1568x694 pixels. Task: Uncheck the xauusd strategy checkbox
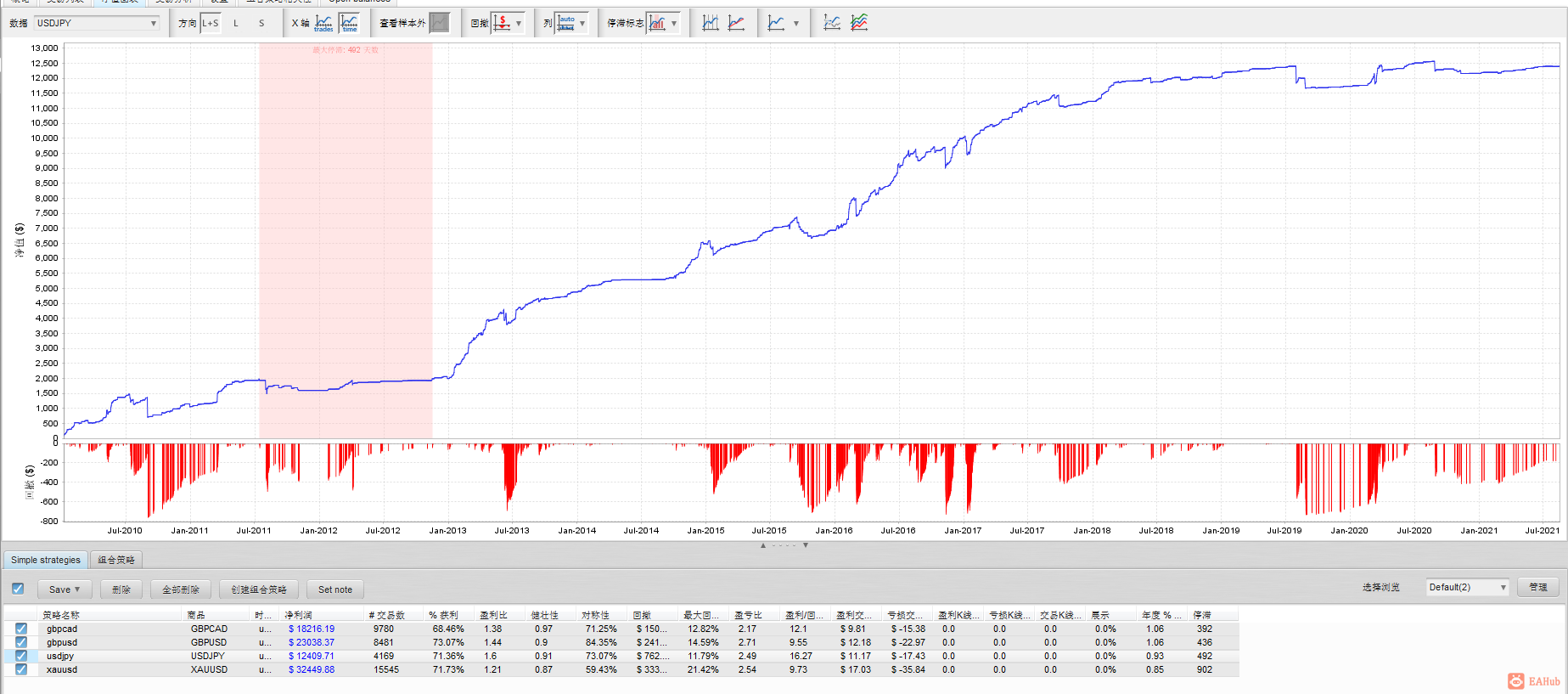click(21, 669)
